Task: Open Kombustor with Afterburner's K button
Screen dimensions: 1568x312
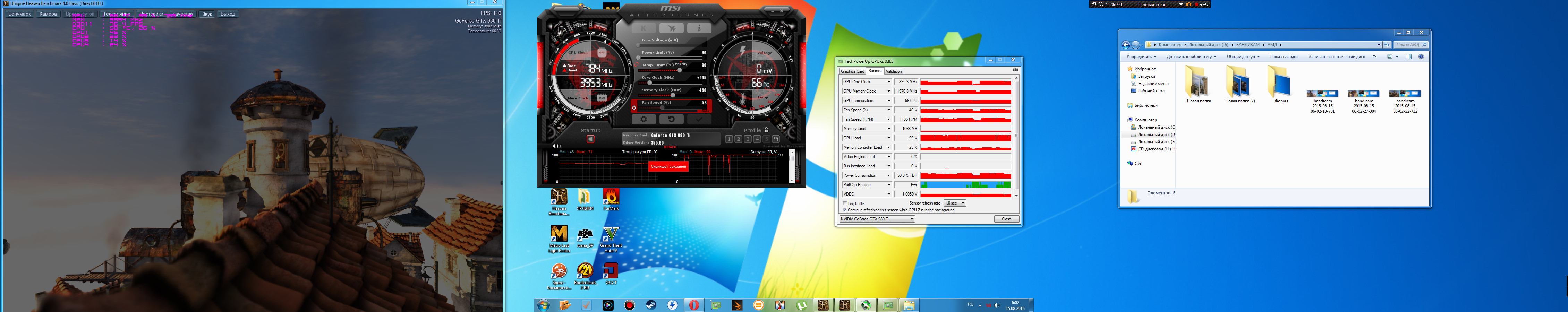Action: pos(644,28)
